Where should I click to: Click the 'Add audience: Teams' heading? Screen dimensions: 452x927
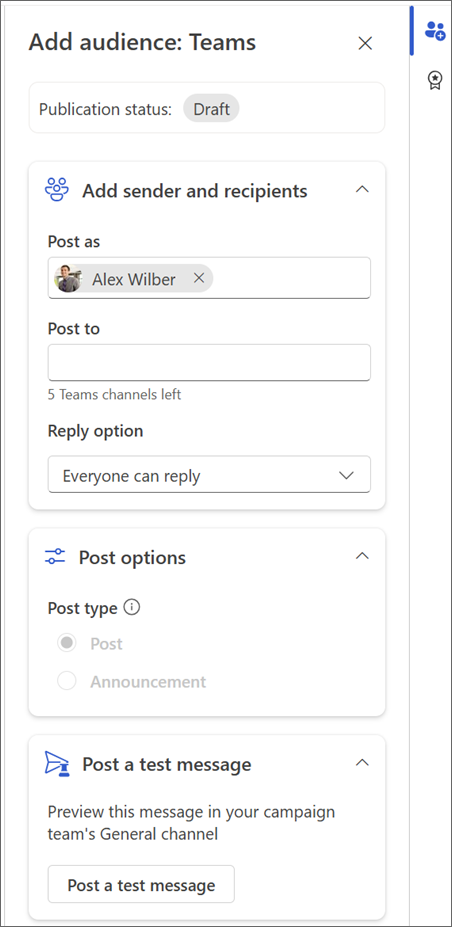tap(142, 43)
